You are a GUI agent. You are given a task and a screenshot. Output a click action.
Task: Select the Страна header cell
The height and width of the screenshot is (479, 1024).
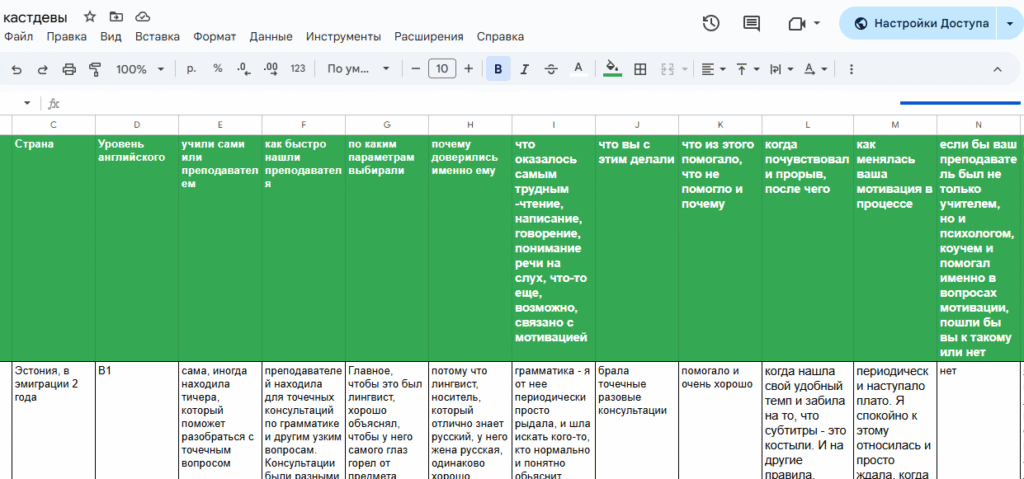point(54,248)
